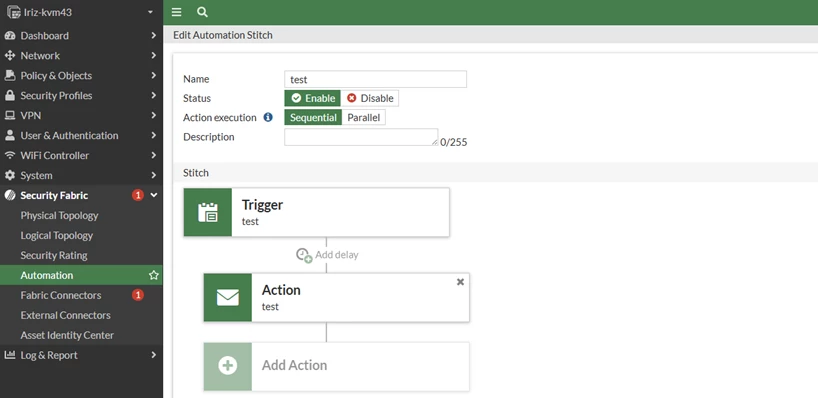
Task: Click the User & Authentication person icon
Action: tap(10, 135)
